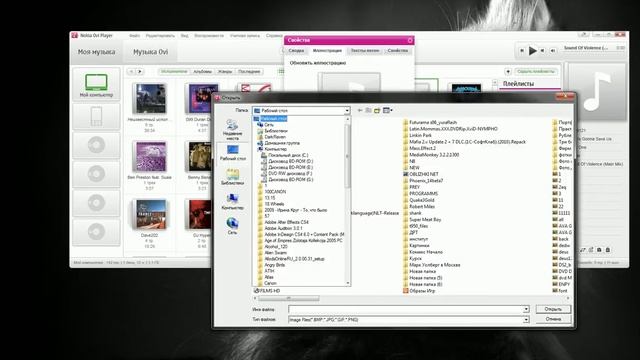Viewport: 640px width, 360px height.
Task: Select Картинки folder in file list
Action: [x=416, y=245]
